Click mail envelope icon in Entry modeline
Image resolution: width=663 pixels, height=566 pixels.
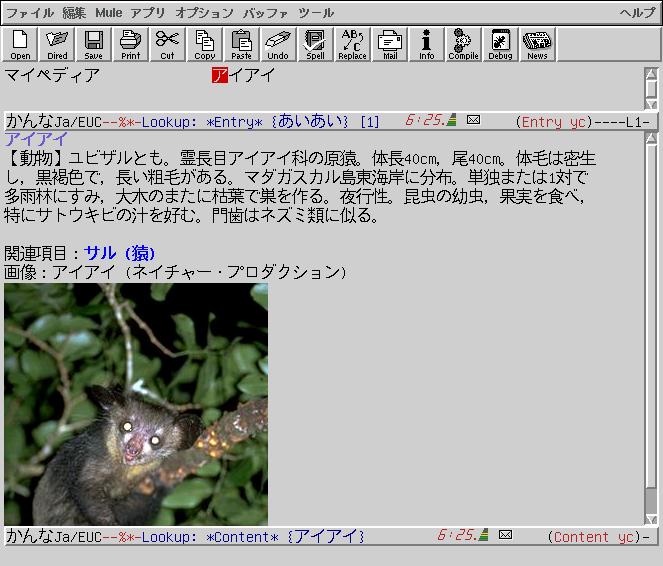473,120
